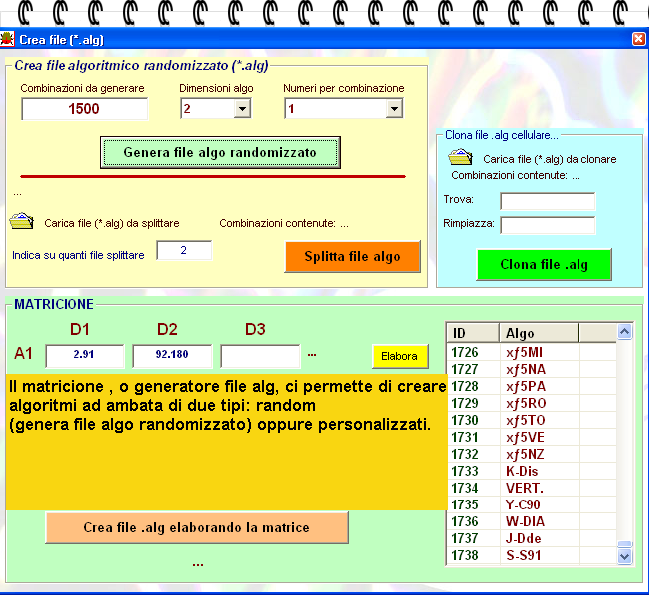The width and height of the screenshot is (649, 595).
Task: Click the app icon in the title bar
Action: 7,39
